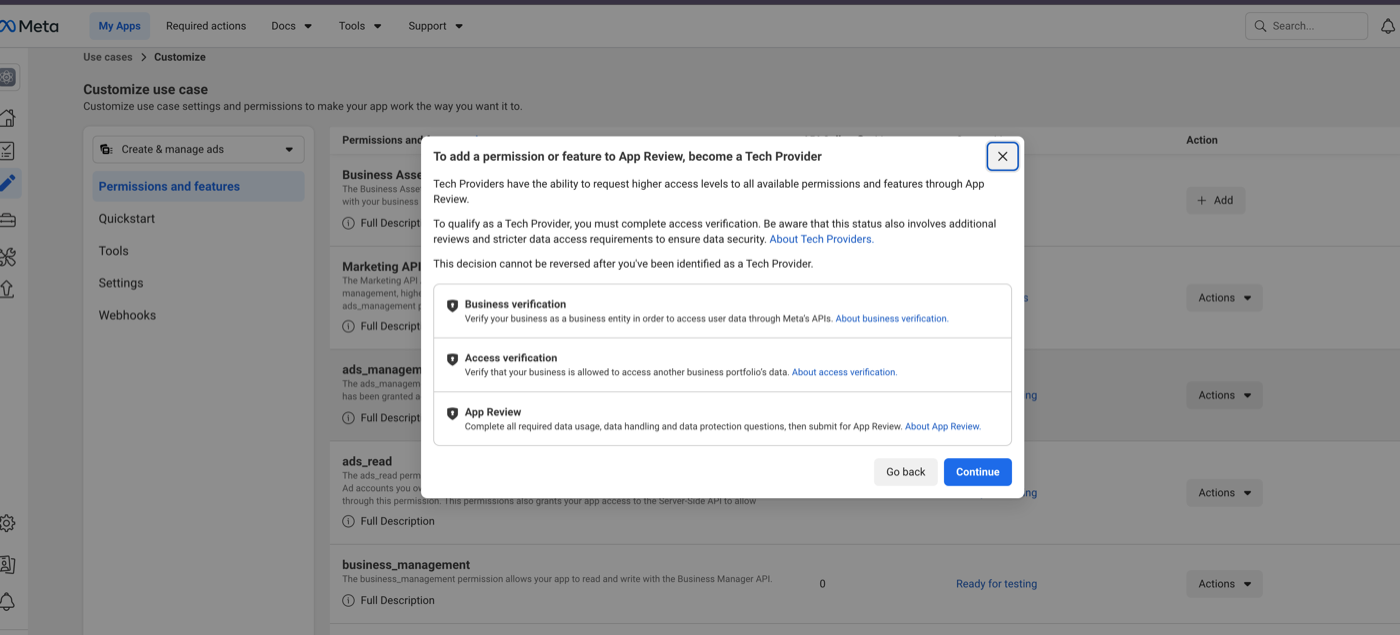Image resolution: width=1400 pixels, height=635 pixels.
Task: Open About access verification link
Action: [845, 372]
